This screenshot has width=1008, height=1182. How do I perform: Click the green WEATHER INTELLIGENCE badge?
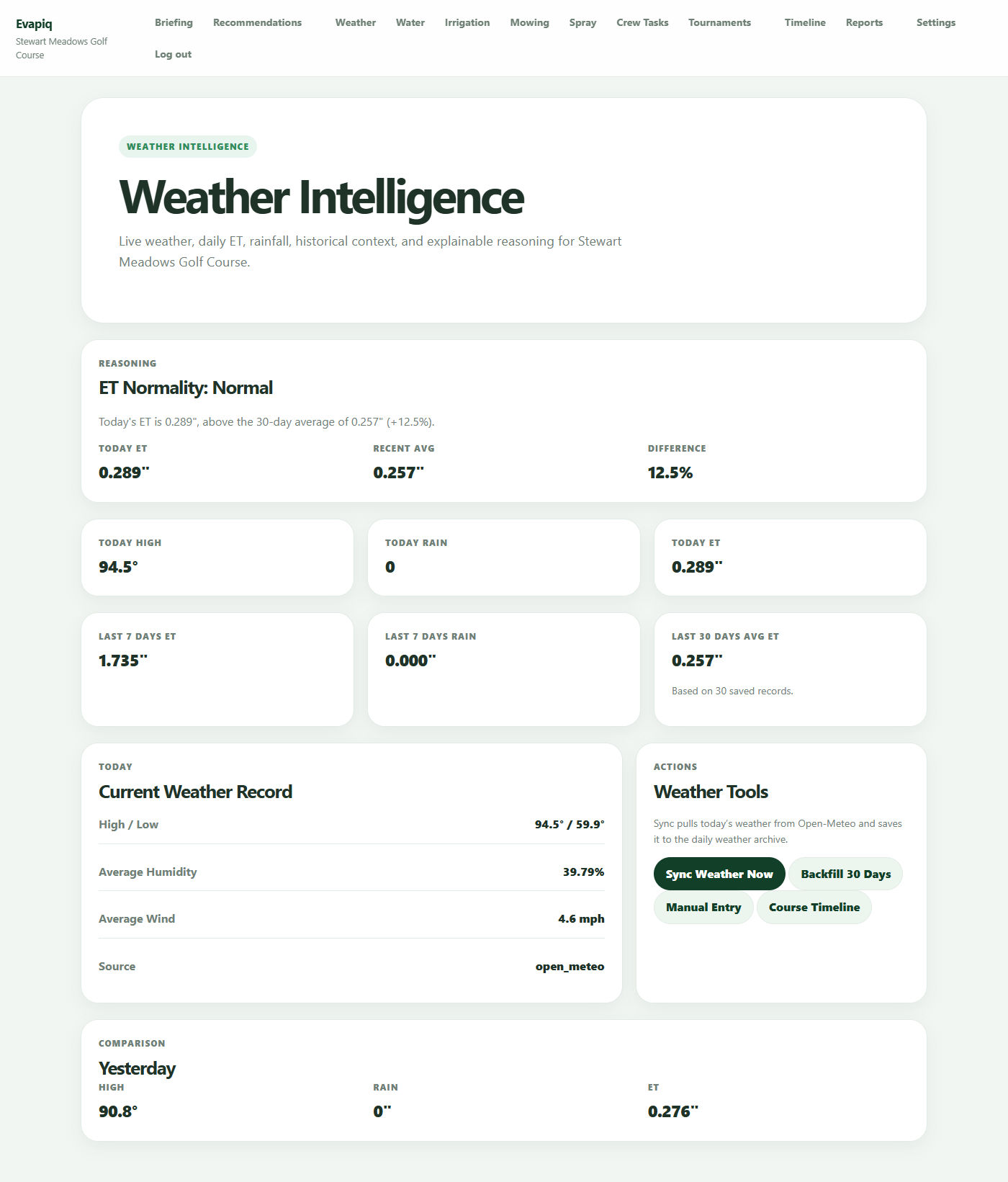[x=188, y=146]
